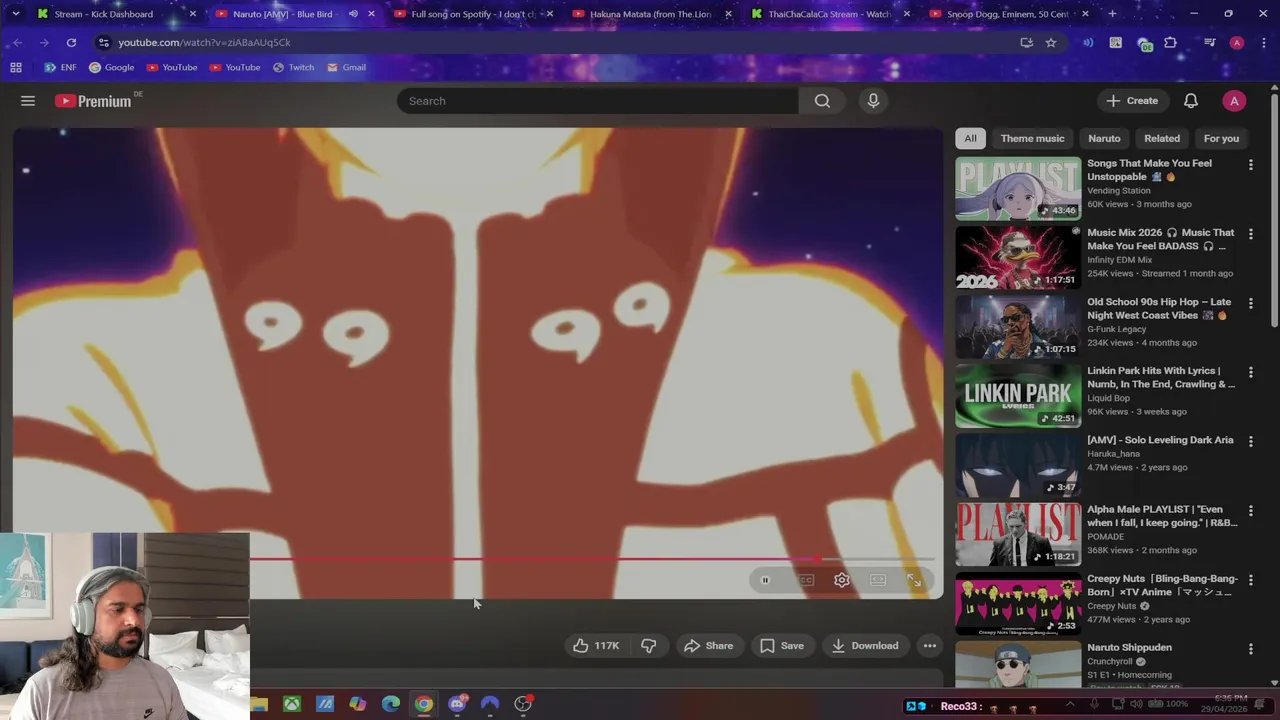
Task: Select the For you filter chip
Action: tap(1221, 138)
